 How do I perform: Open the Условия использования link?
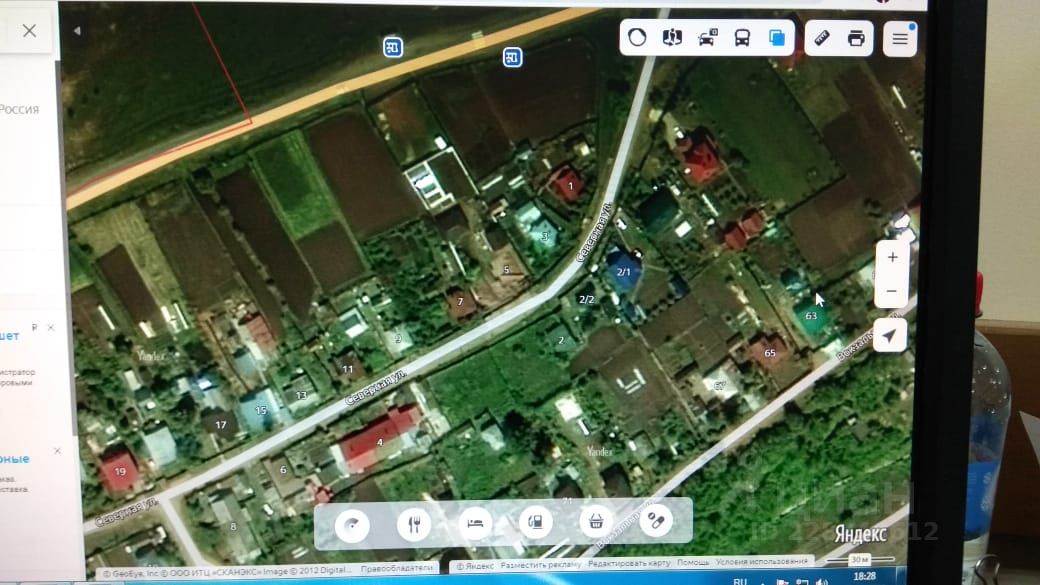[762, 562]
